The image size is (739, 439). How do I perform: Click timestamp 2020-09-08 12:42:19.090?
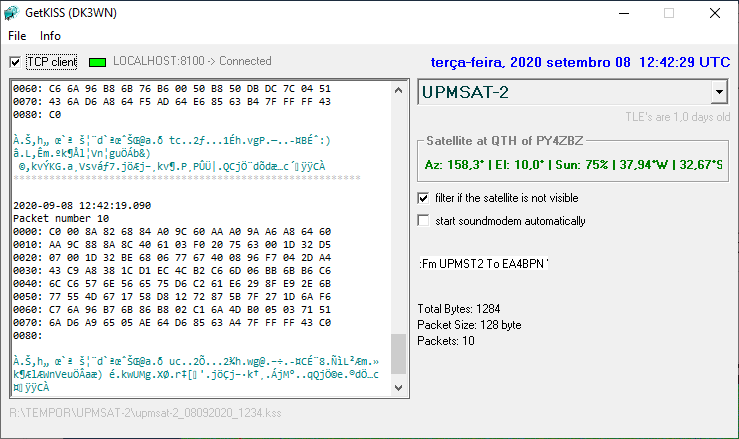[82, 206]
